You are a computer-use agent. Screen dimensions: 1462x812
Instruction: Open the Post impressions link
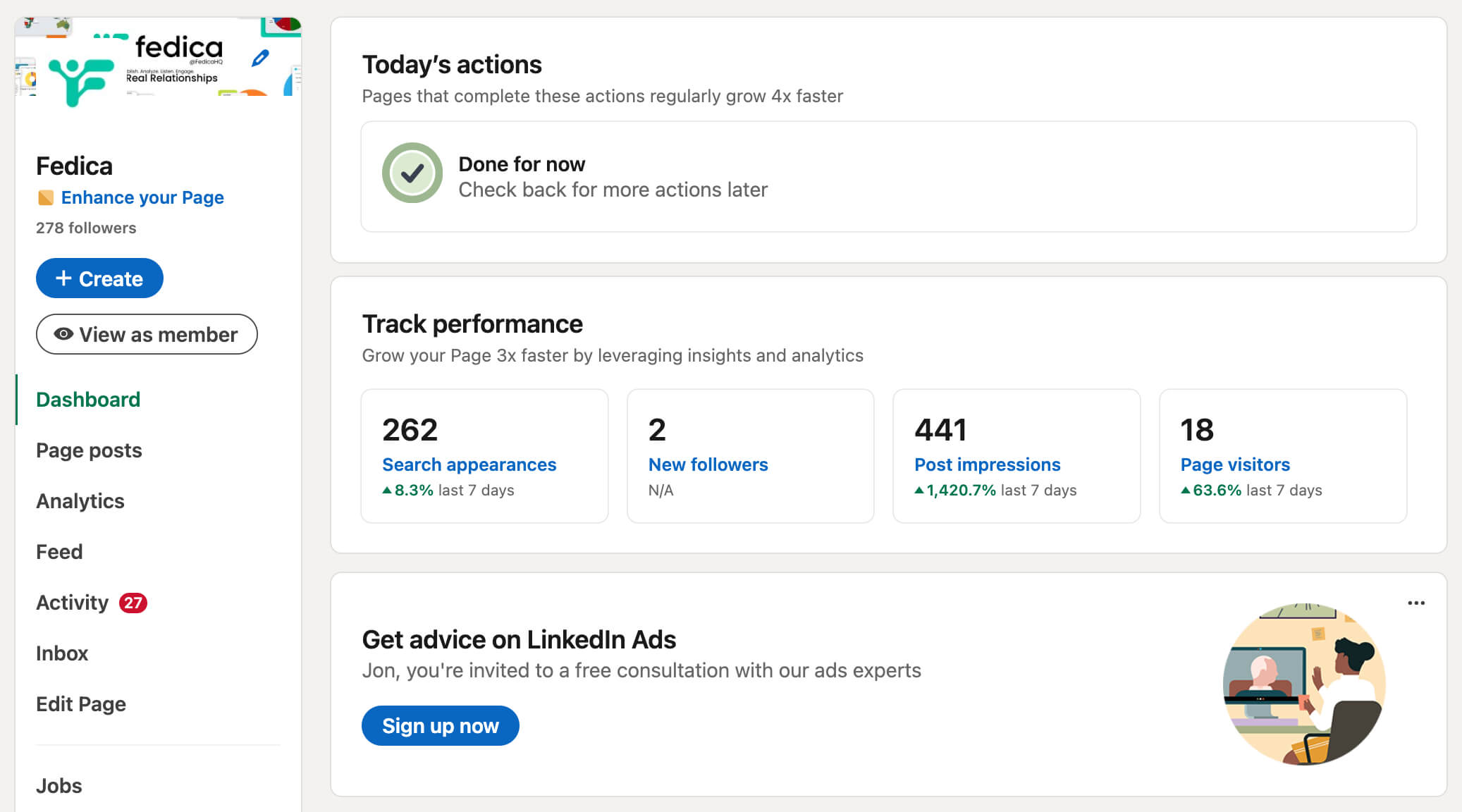[x=987, y=465]
